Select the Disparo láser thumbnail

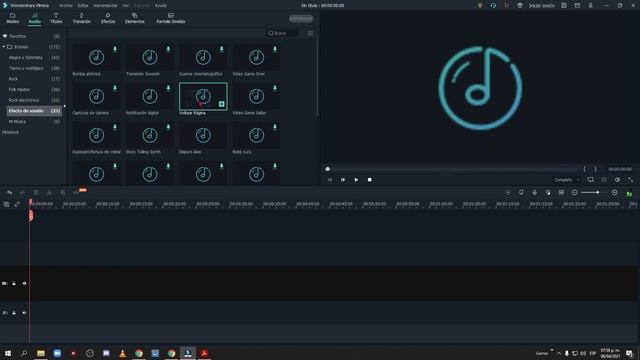click(x=203, y=135)
